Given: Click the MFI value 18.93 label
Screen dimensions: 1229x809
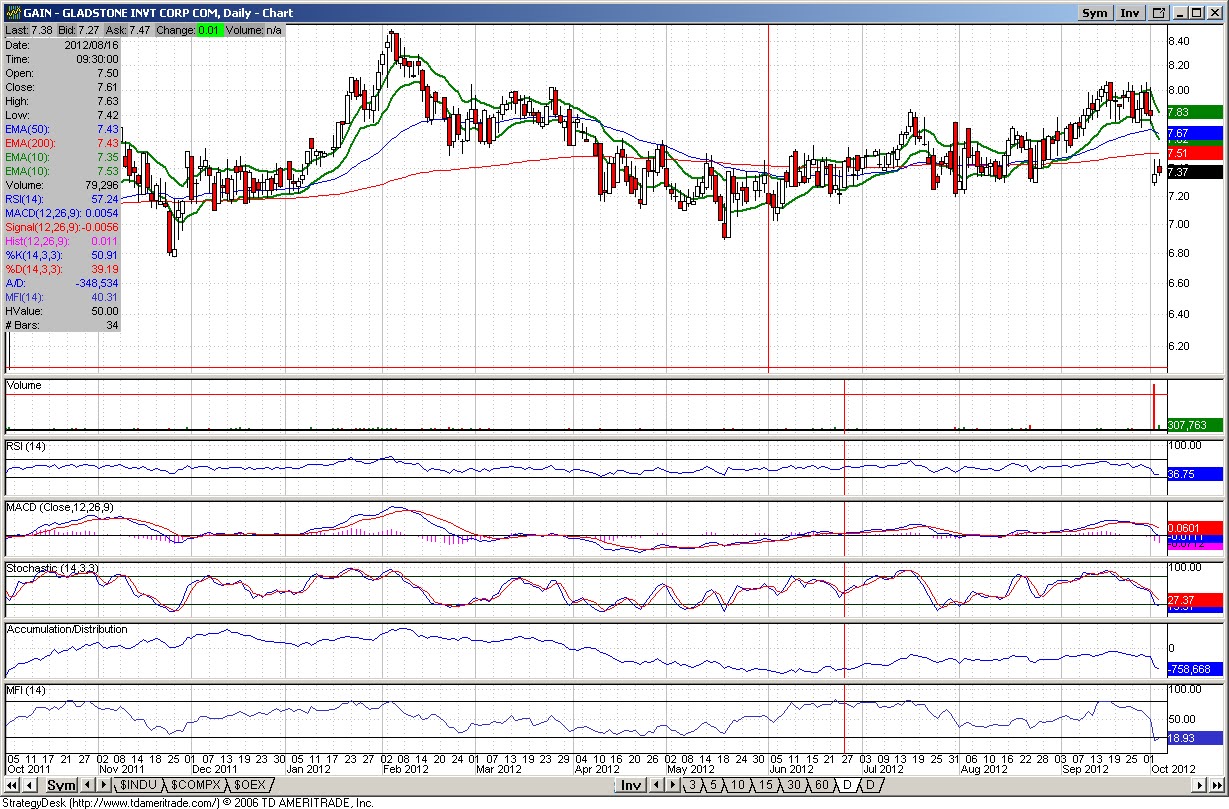Looking at the screenshot, I should point(1194,738).
